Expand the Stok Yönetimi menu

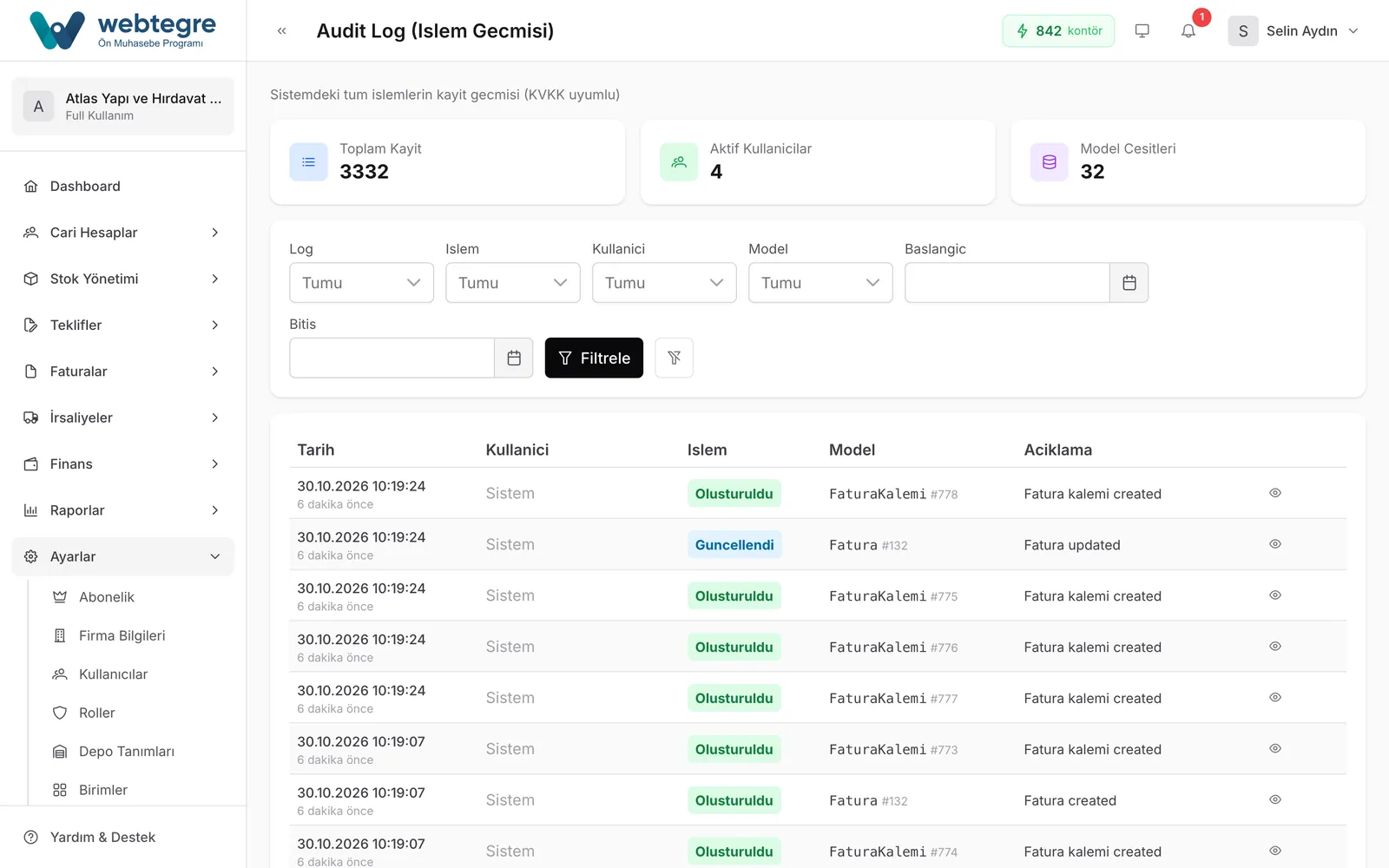(x=122, y=279)
